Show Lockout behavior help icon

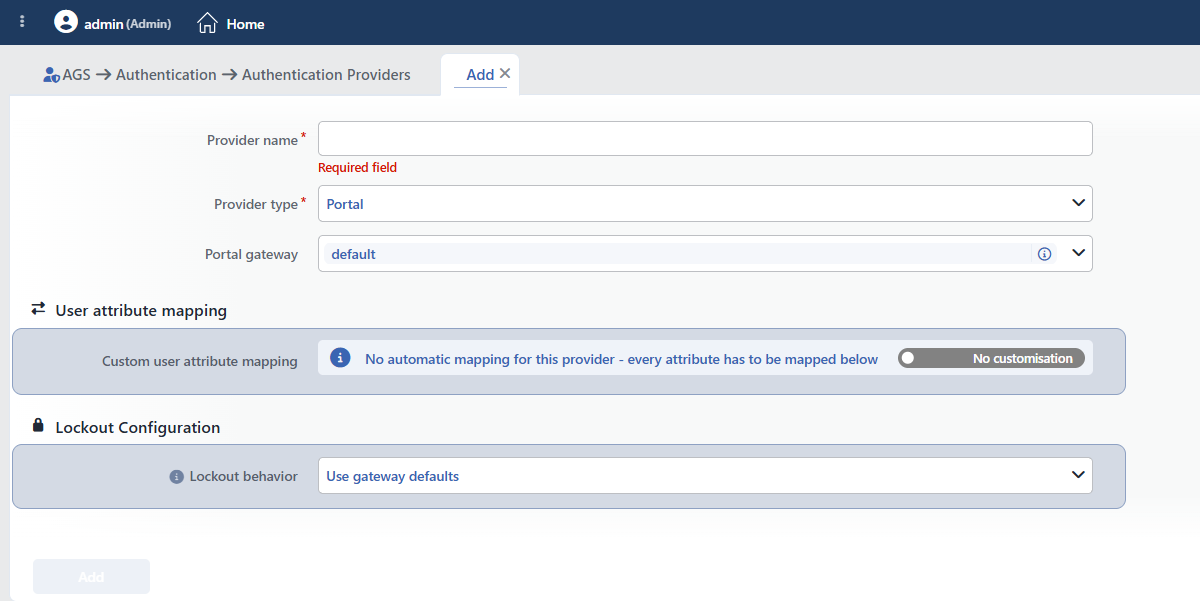176,477
